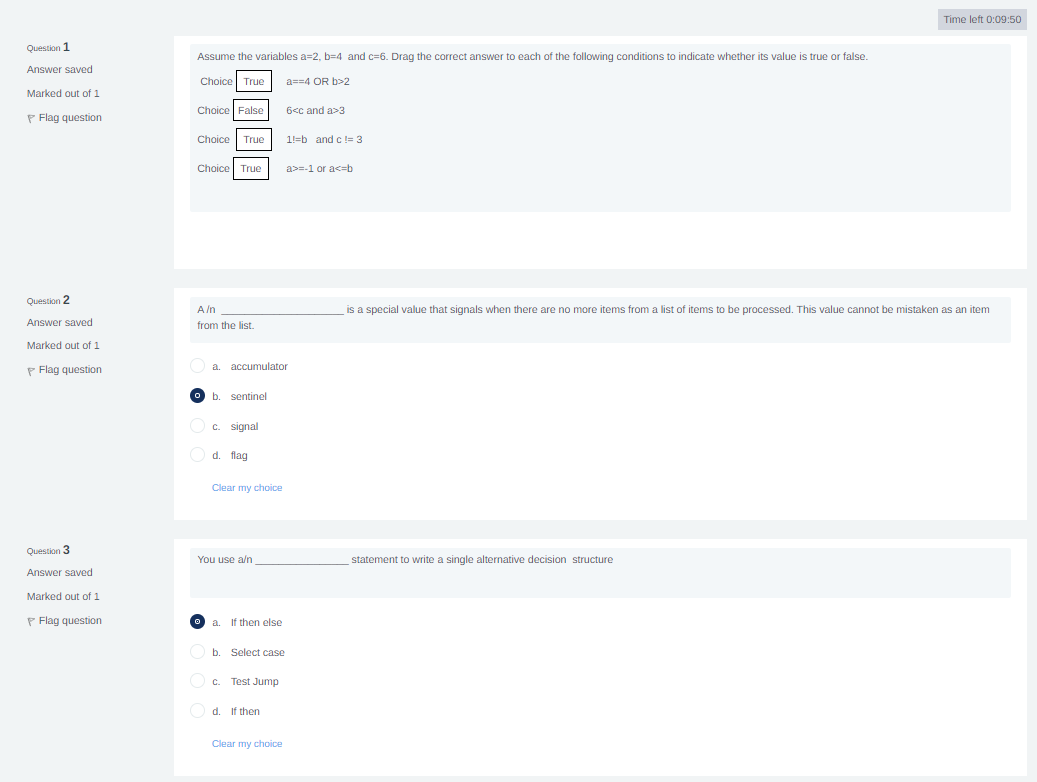This screenshot has width=1037, height=782.
Task: Click the True box beside 'a==4 OR b>2'
Action: [x=254, y=81]
